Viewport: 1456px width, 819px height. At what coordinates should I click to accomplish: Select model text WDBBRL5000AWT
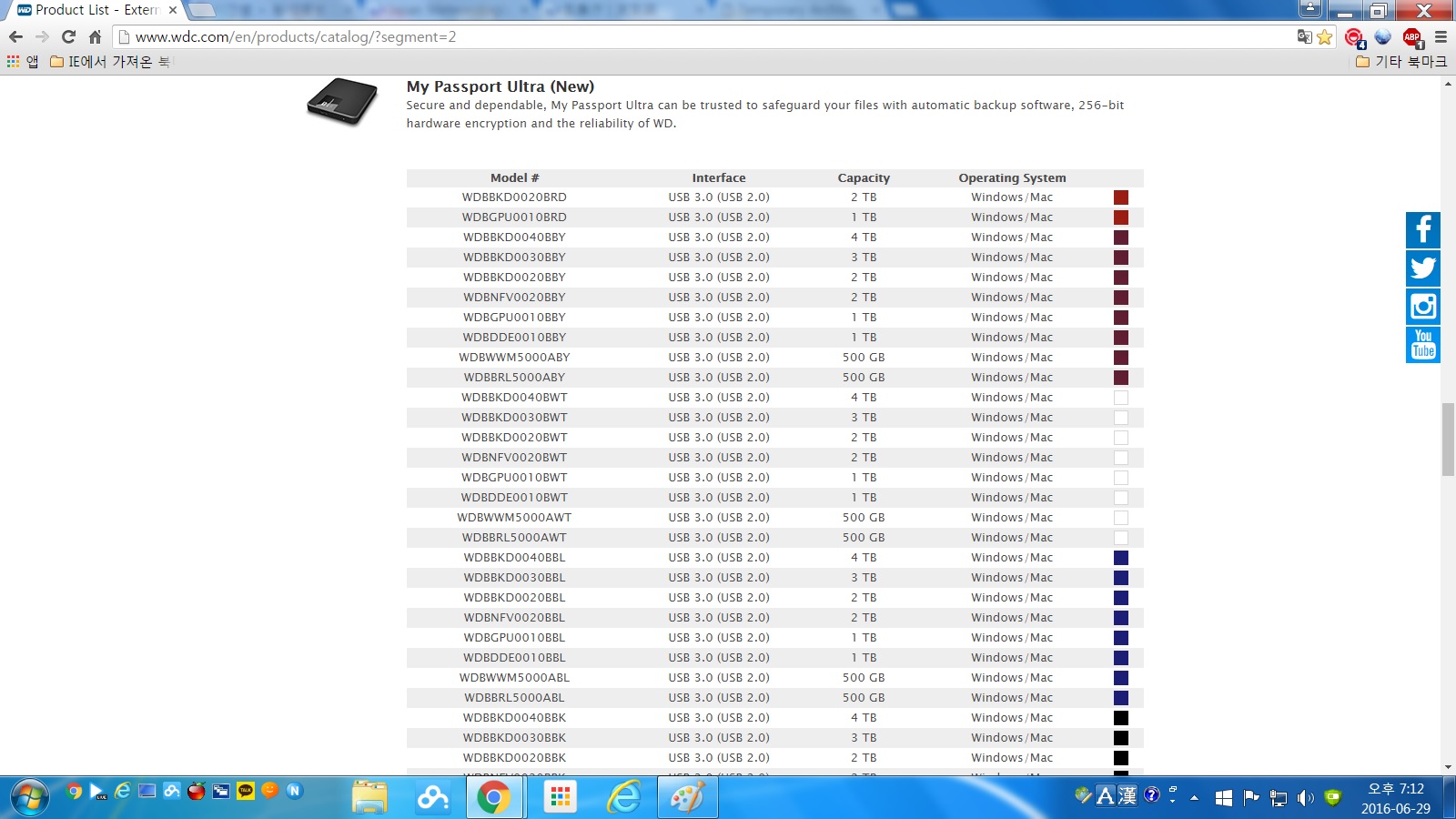tap(514, 538)
